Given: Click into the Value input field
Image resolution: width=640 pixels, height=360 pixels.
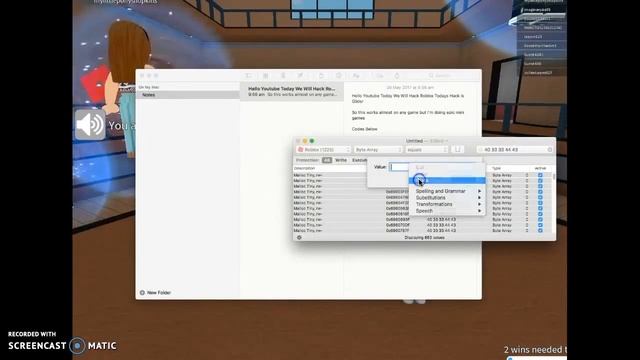Looking at the screenshot, I should click(399, 167).
